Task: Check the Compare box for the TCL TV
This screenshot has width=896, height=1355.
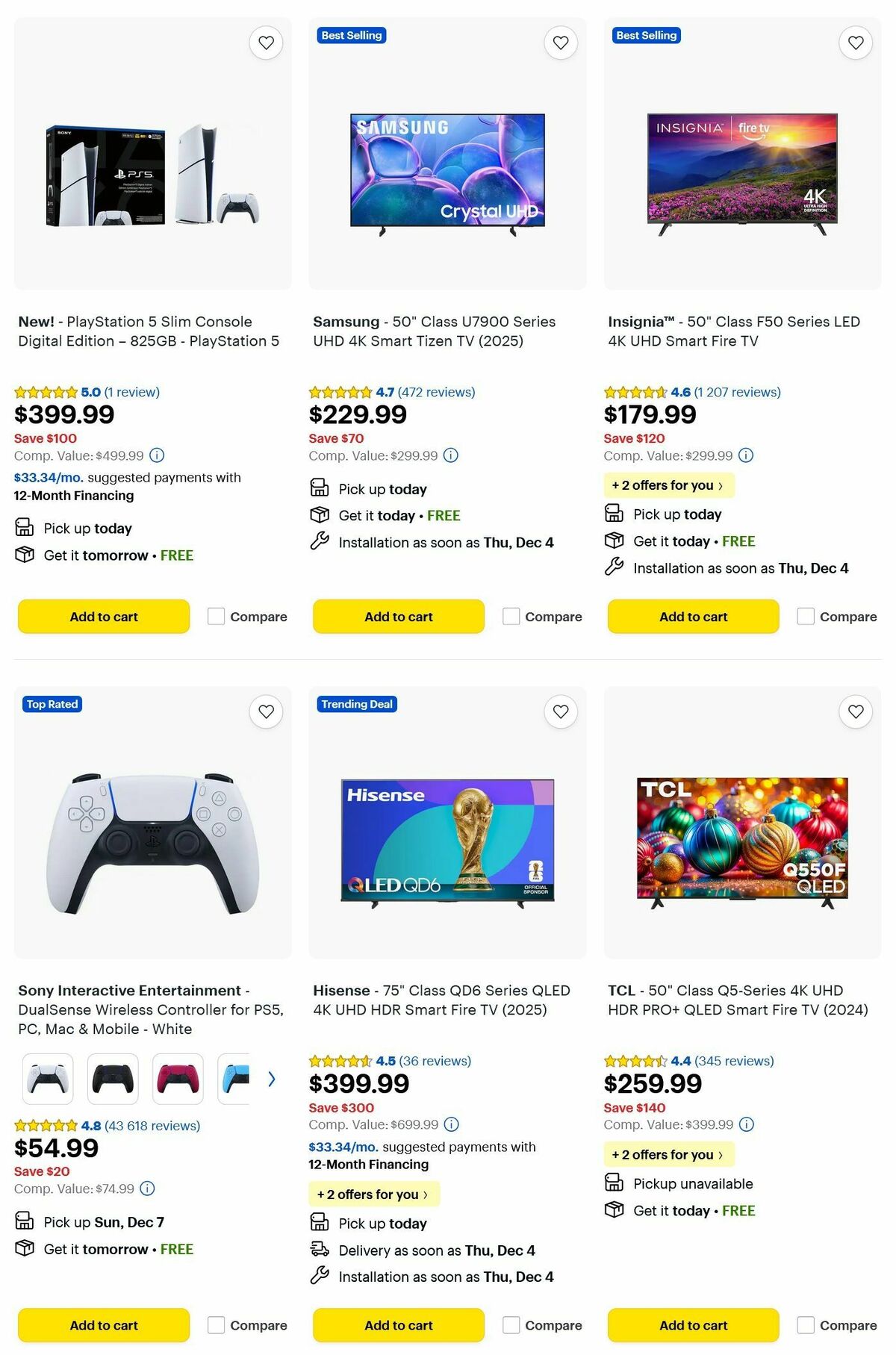Action: click(x=805, y=1325)
